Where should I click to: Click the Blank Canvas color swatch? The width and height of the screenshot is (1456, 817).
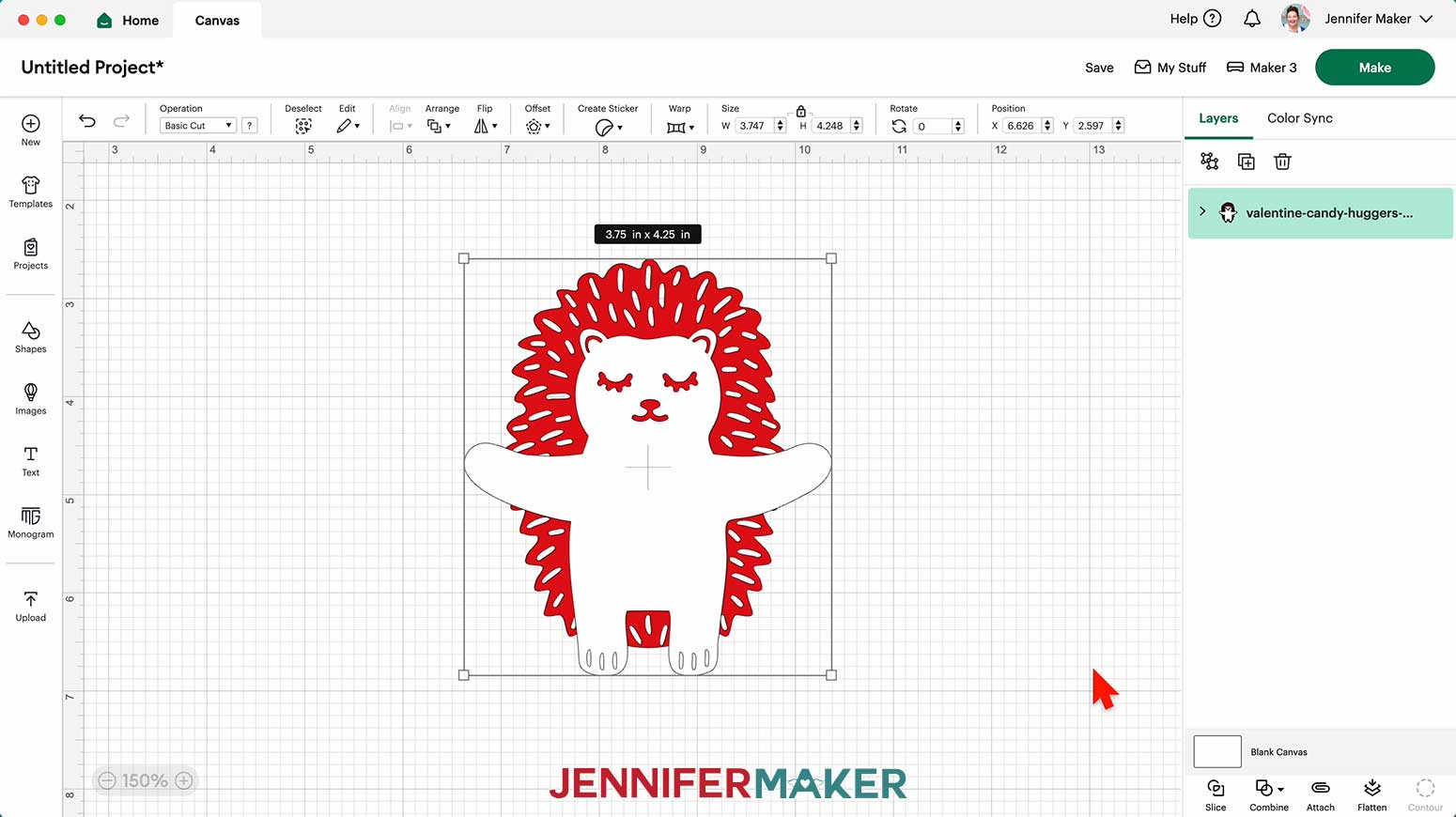[x=1217, y=752]
